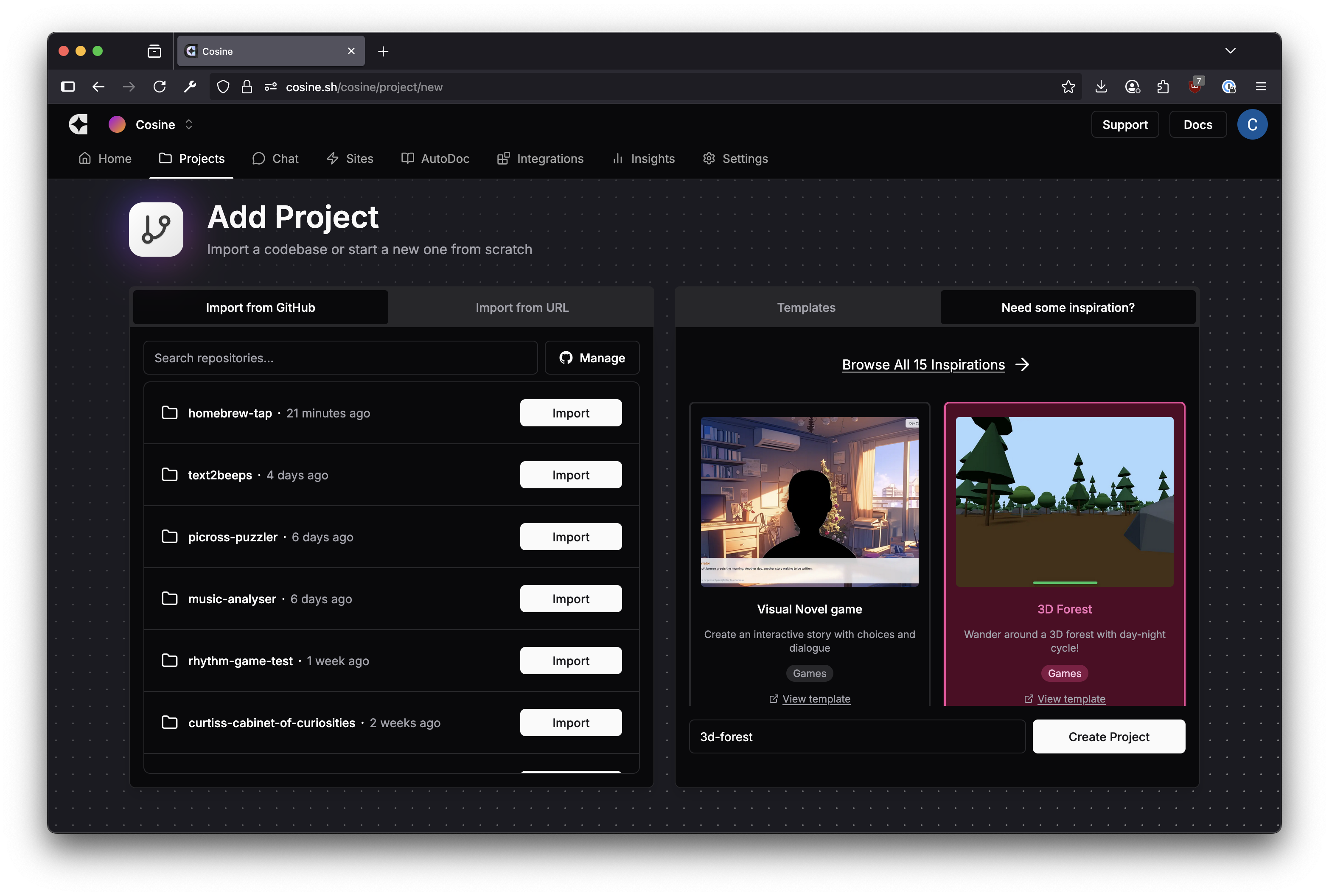The width and height of the screenshot is (1329, 896).
Task: Go to the Home nav tab
Action: coord(105,159)
